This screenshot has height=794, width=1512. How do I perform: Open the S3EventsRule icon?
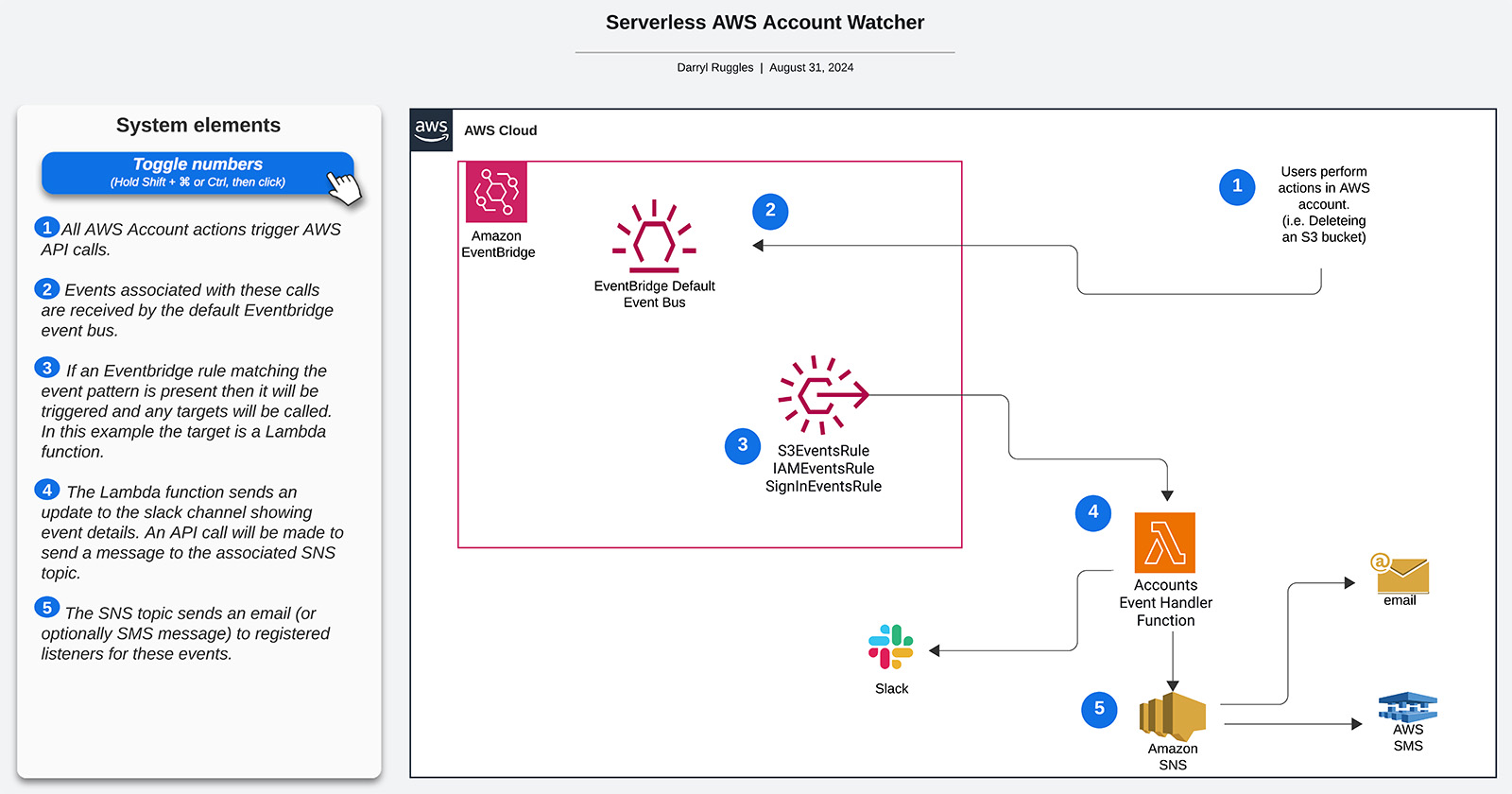point(820,396)
